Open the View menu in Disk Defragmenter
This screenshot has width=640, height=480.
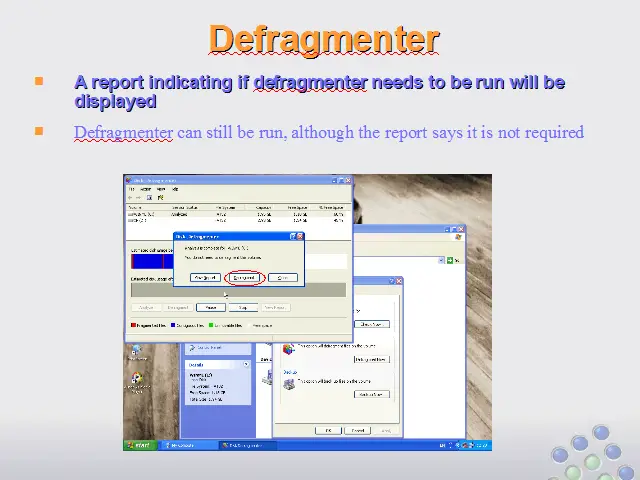pos(161,189)
